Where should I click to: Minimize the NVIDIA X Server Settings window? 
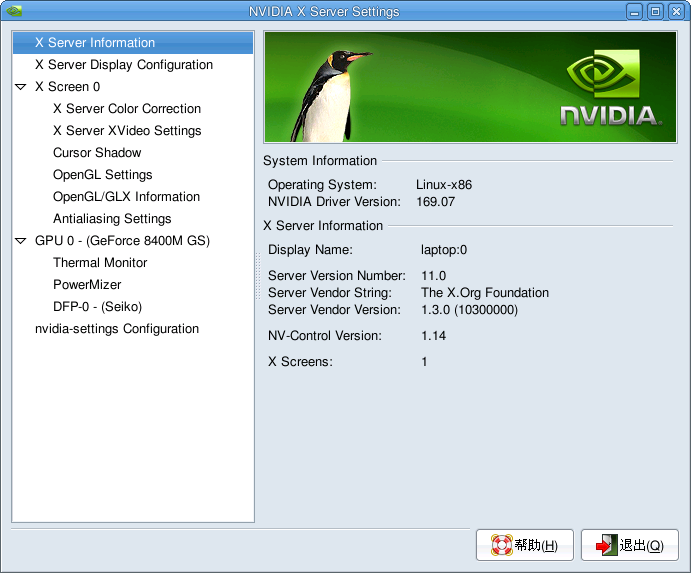[635, 11]
